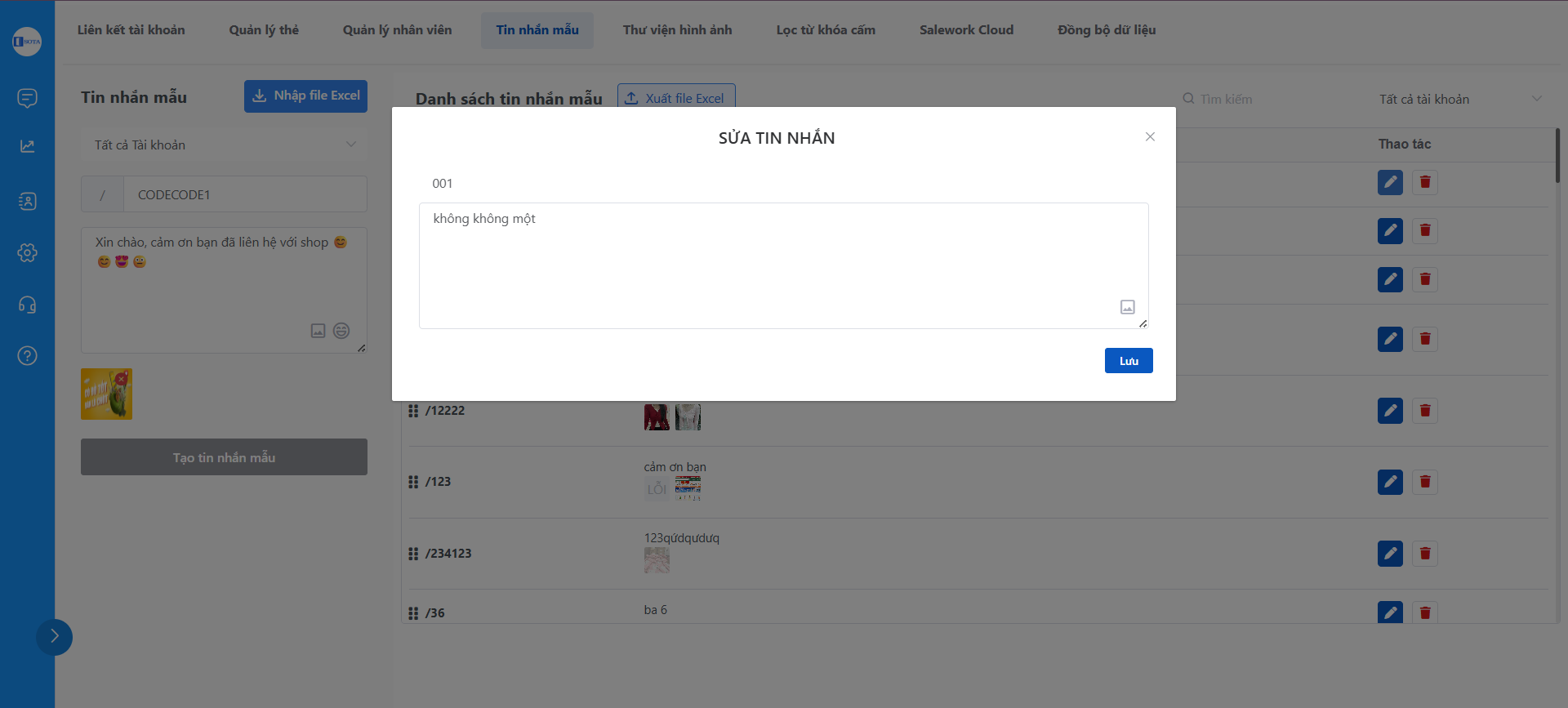Click the image attach icon in edit dialog
Image resolution: width=1568 pixels, height=708 pixels.
tap(1127, 307)
